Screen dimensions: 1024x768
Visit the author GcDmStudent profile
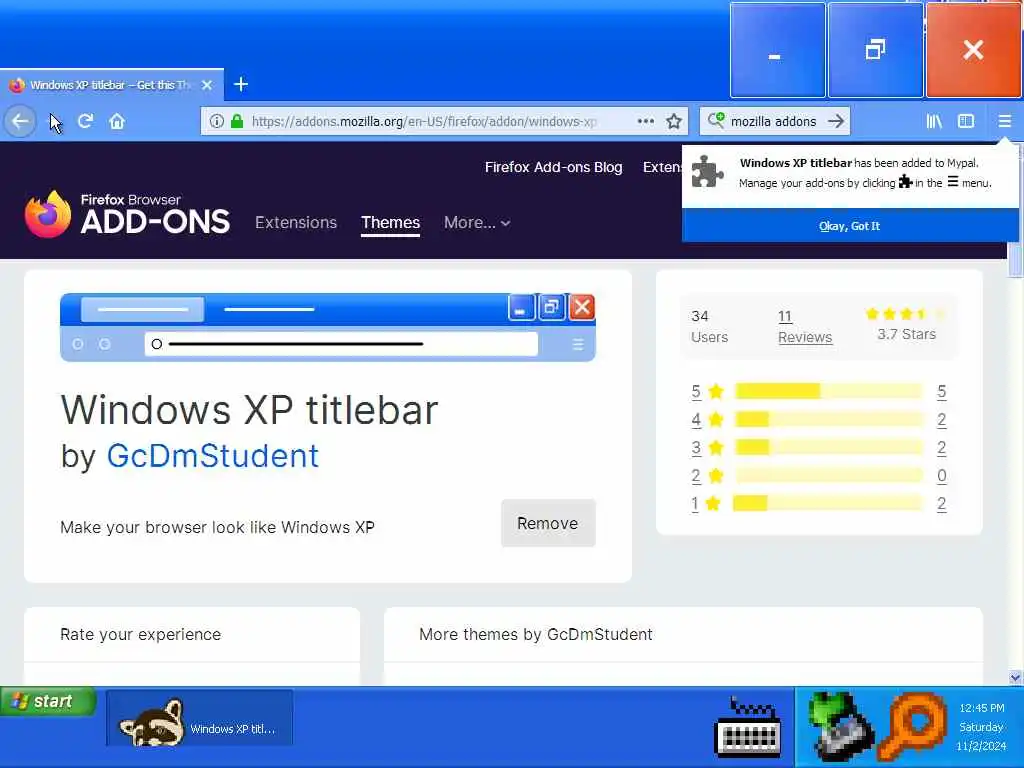(x=213, y=456)
